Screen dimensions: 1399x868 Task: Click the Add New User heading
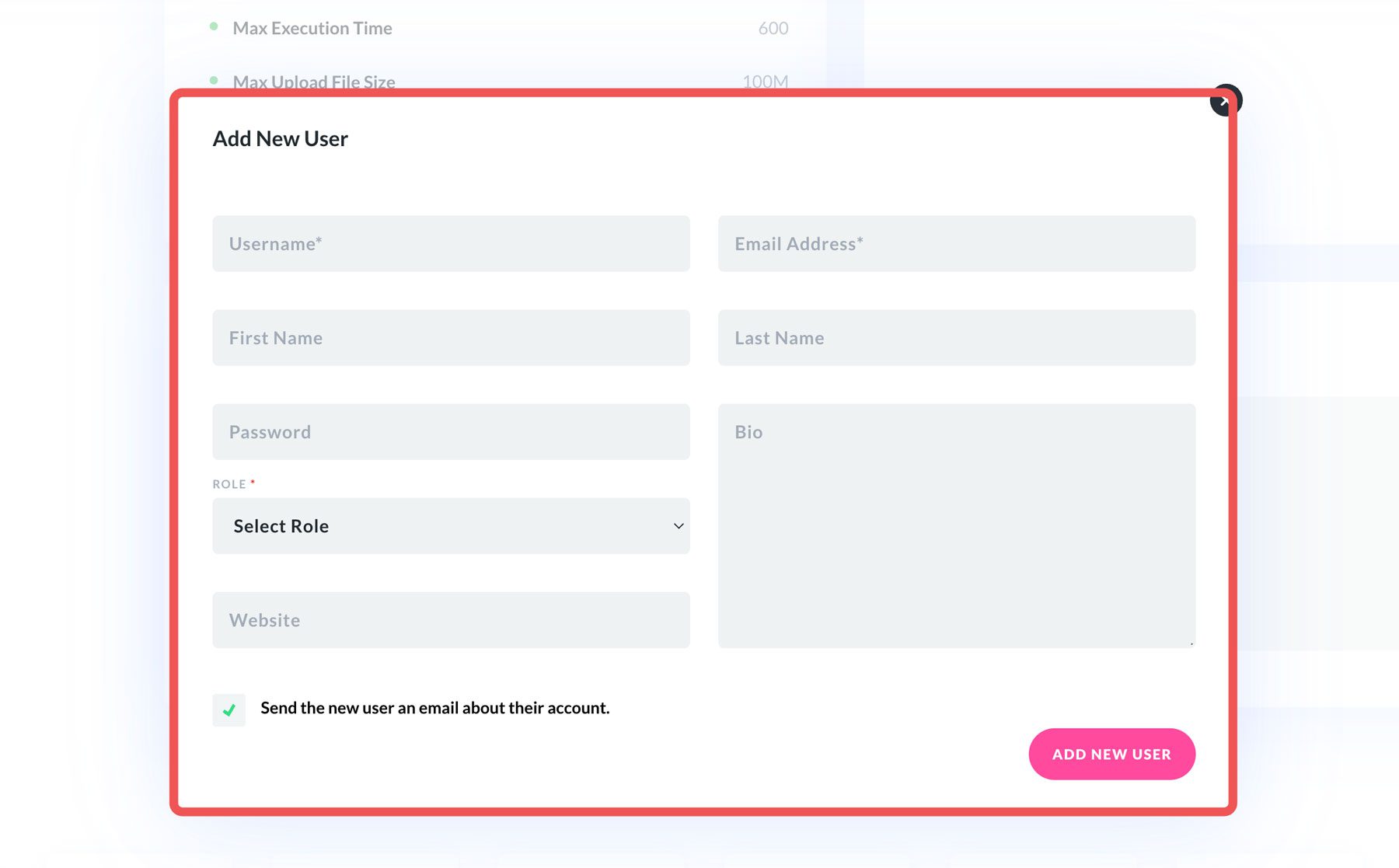pyautogui.click(x=280, y=138)
